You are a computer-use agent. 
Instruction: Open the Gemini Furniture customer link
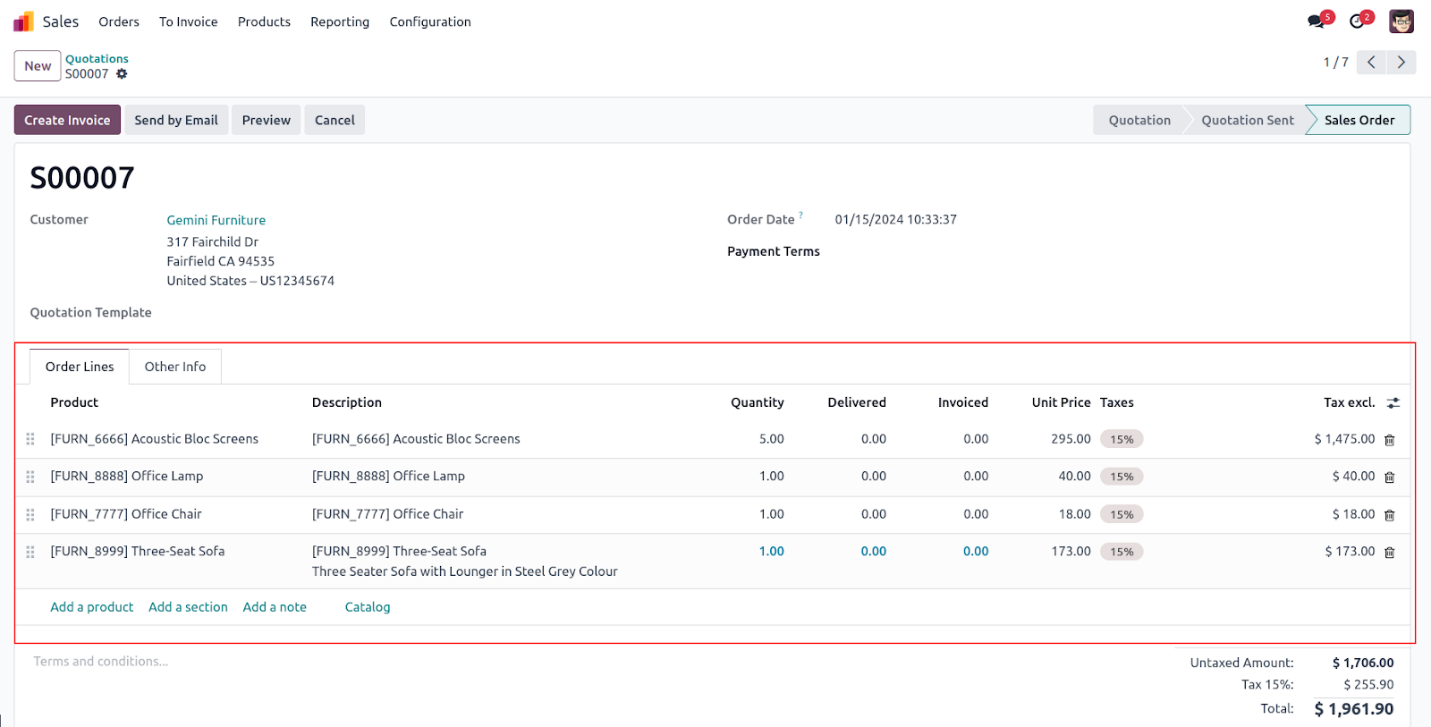pyautogui.click(x=216, y=220)
